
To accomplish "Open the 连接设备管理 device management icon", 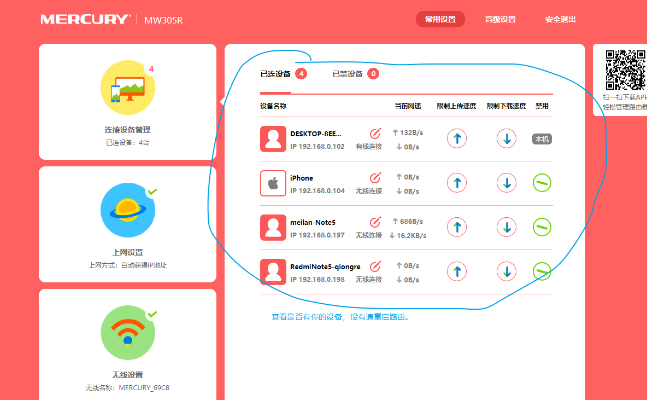I will [128, 88].
